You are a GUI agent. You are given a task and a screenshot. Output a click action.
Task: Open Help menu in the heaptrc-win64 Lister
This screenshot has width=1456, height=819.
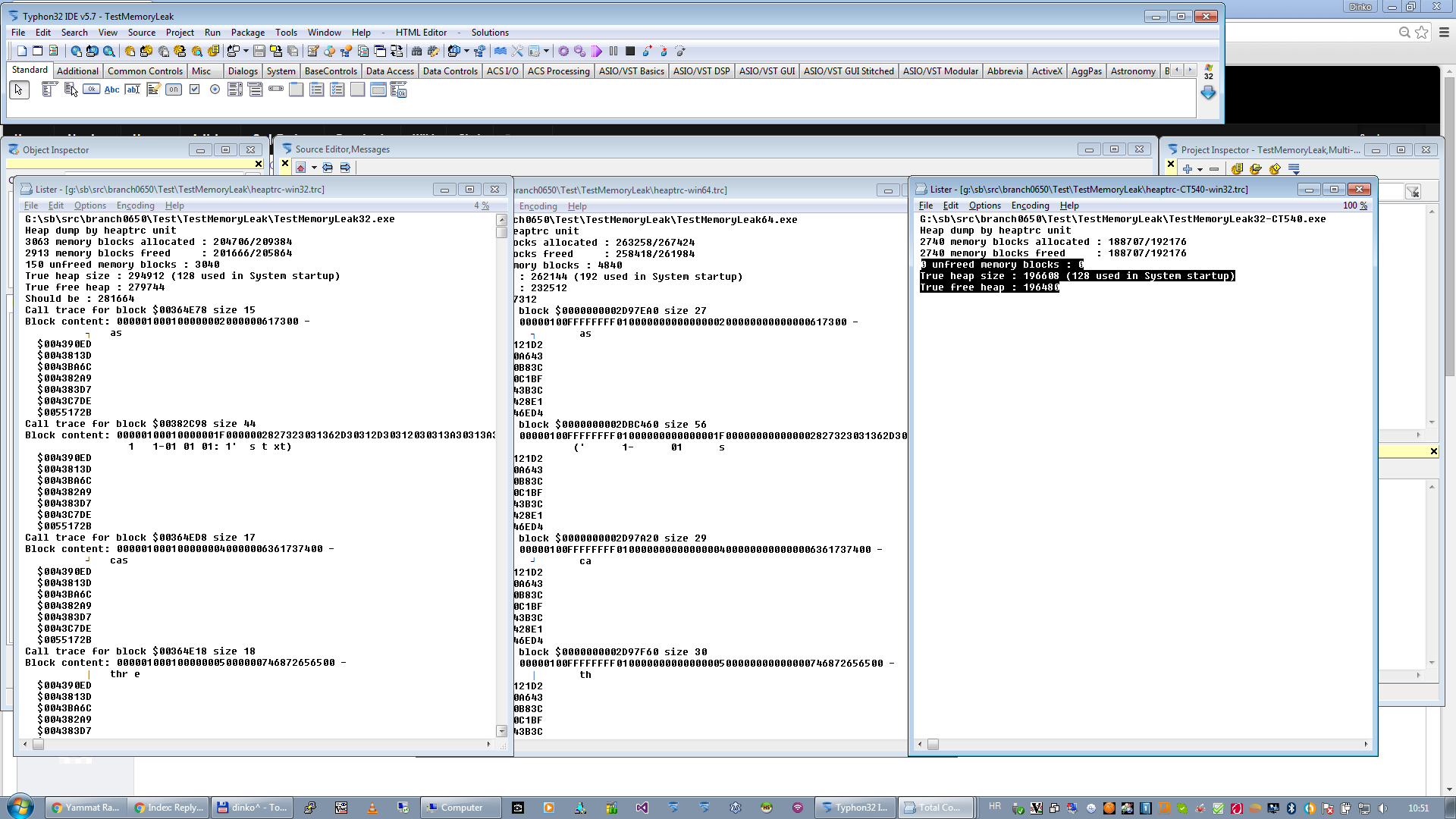coord(577,206)
